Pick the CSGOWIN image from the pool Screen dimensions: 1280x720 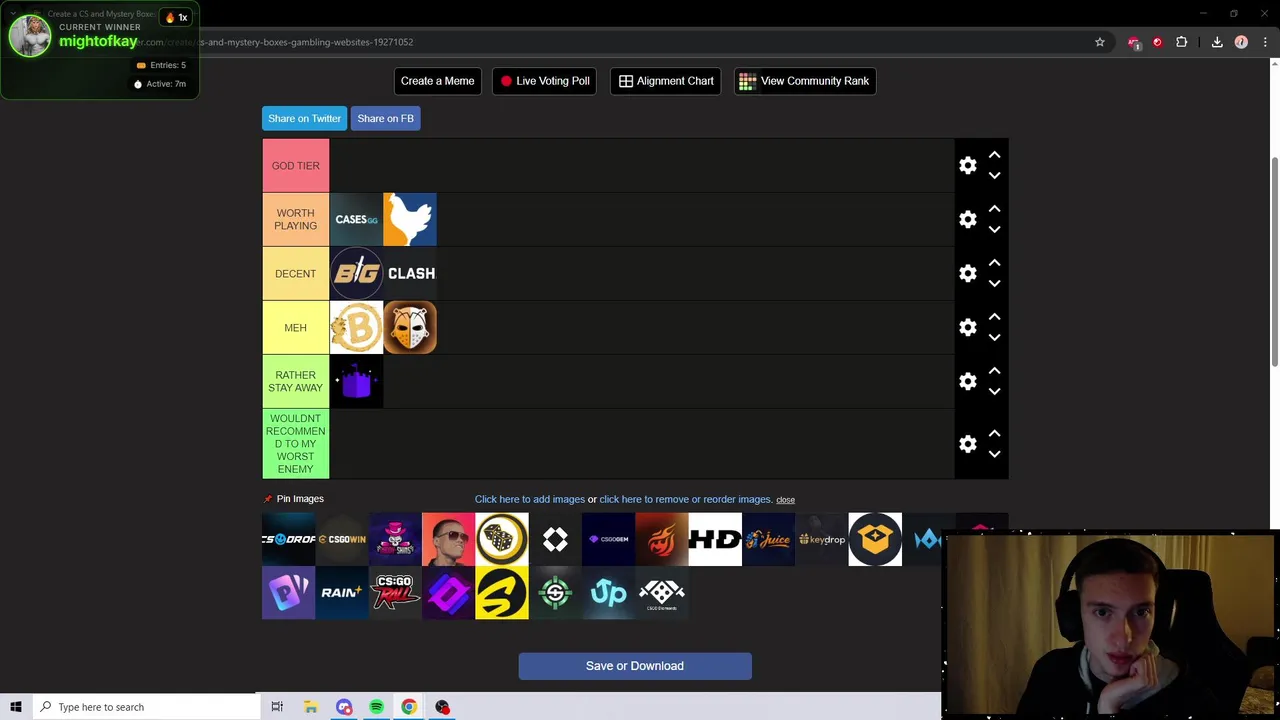point(342,539)
